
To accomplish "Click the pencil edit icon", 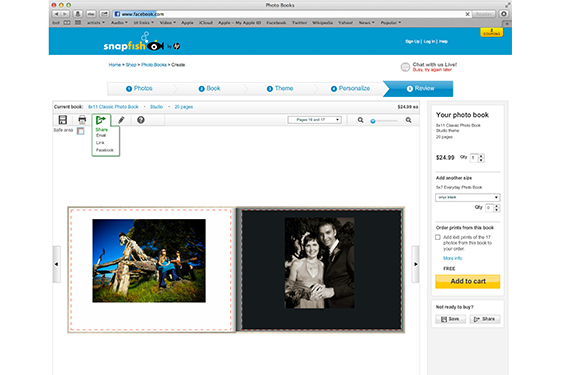I will tap(121, 120).
